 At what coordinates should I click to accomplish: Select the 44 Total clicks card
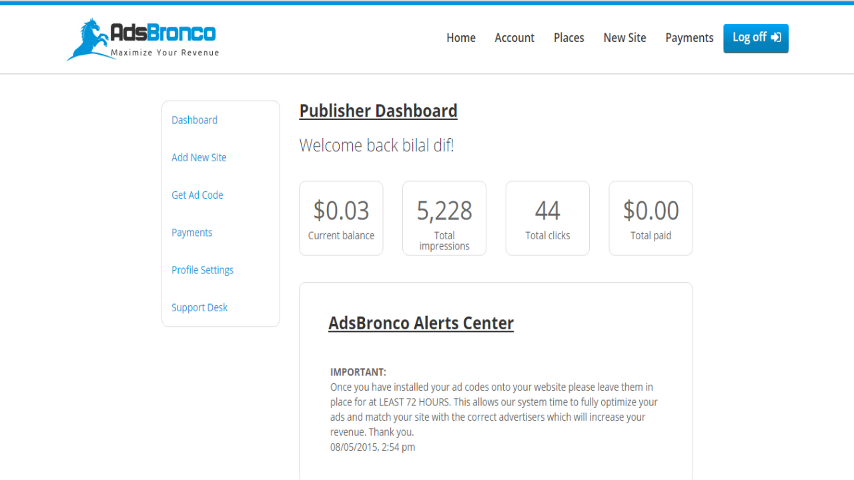pyautogui.click(x=547, y=218)
